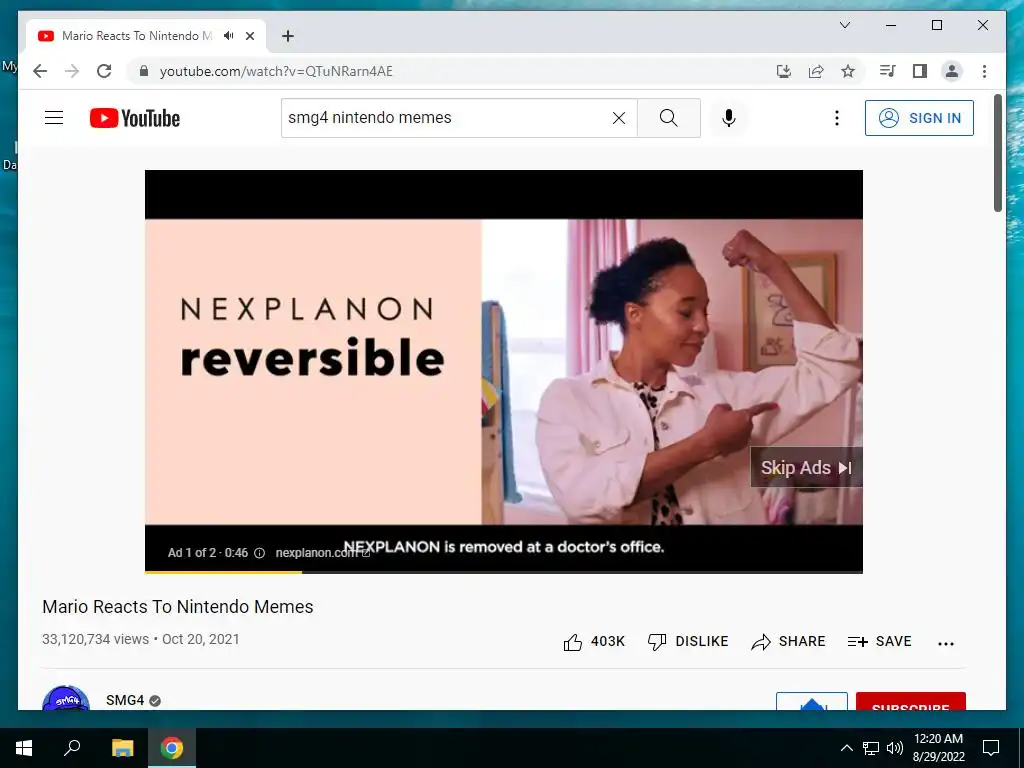Reload the YouTube page
1024x768 pixels.
pyautogui.click(x=104, y=71)
